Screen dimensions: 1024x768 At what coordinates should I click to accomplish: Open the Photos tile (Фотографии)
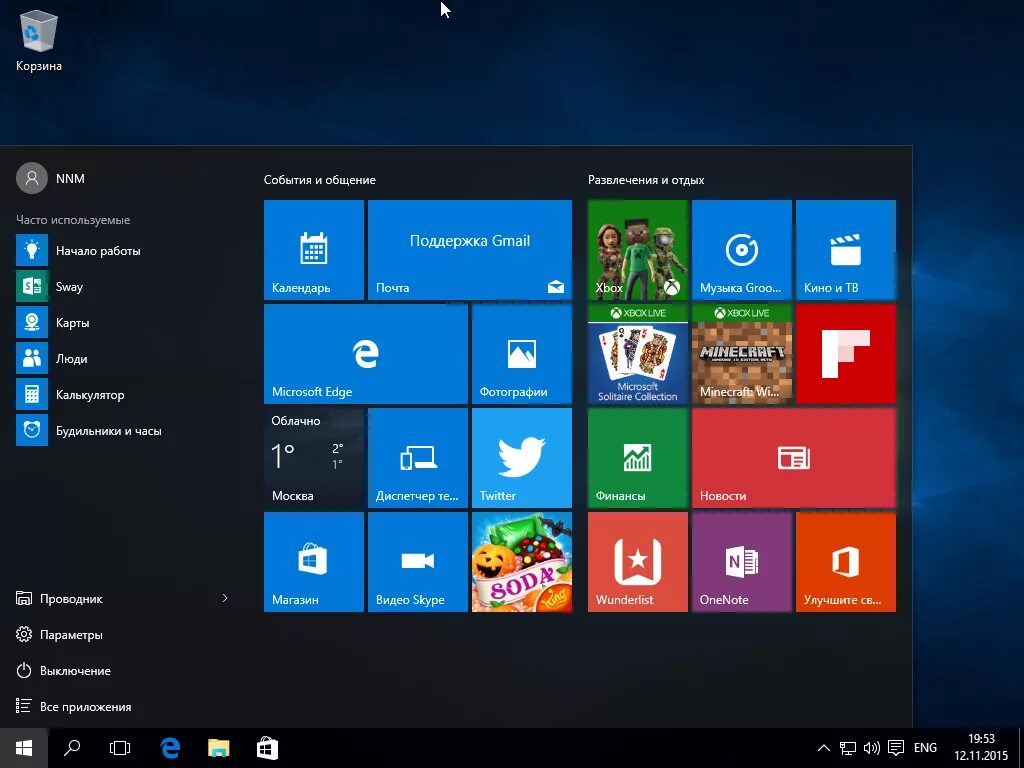522,354
